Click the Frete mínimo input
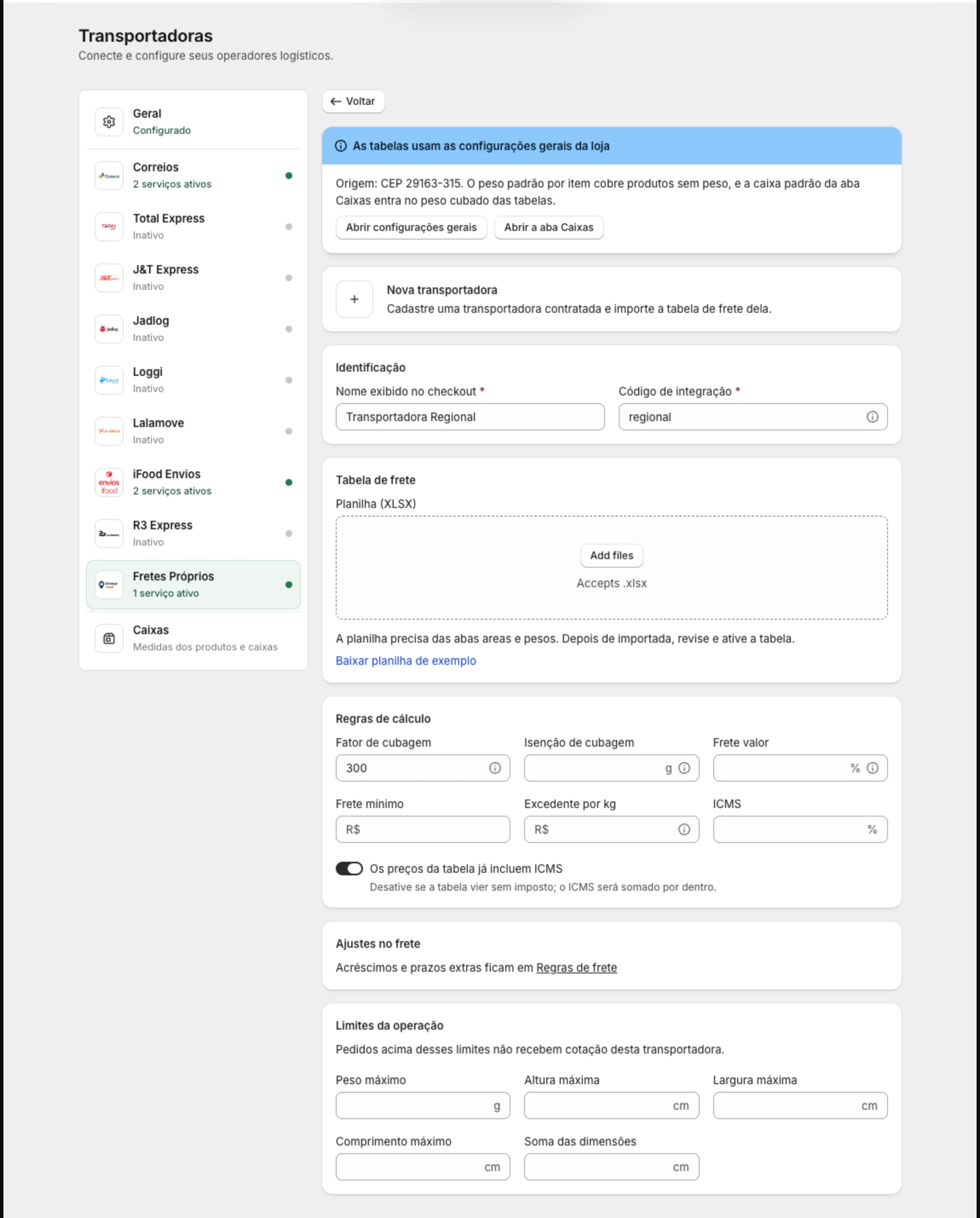The height and width of the screenshot is (1218, 980). click(x=423, y=829)
